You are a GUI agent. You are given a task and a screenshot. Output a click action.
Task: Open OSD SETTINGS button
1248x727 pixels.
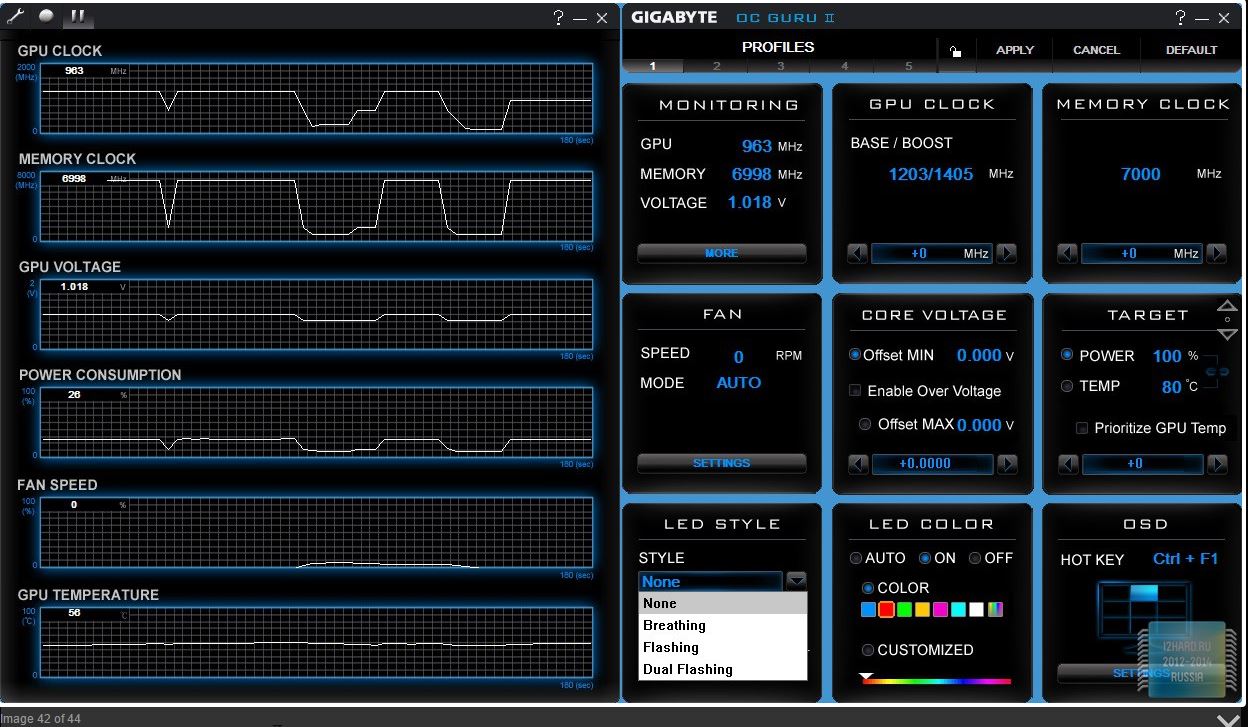(1140, 673)
